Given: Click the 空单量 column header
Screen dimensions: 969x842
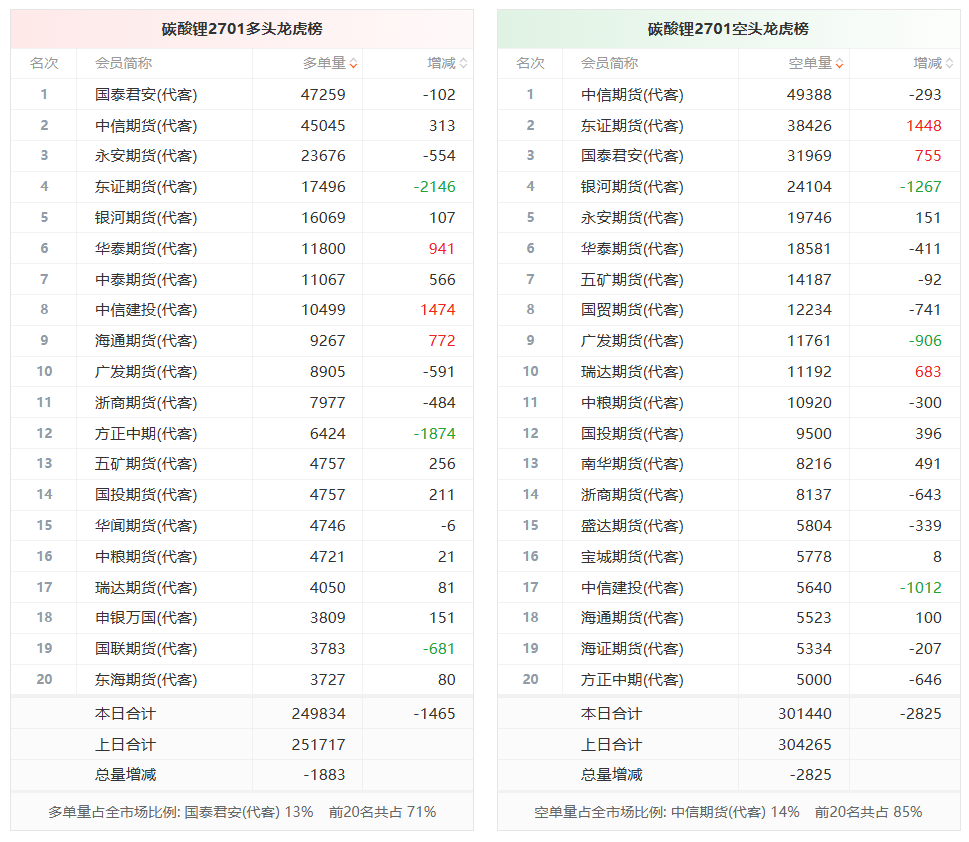Looking at the screenshot, I should tap(810, 63).
